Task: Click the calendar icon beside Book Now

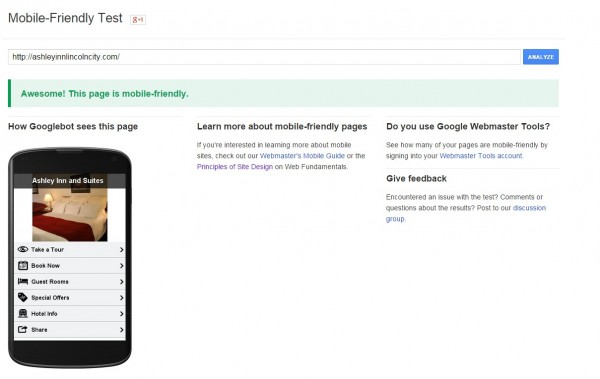Action: (x=23, y=265)
